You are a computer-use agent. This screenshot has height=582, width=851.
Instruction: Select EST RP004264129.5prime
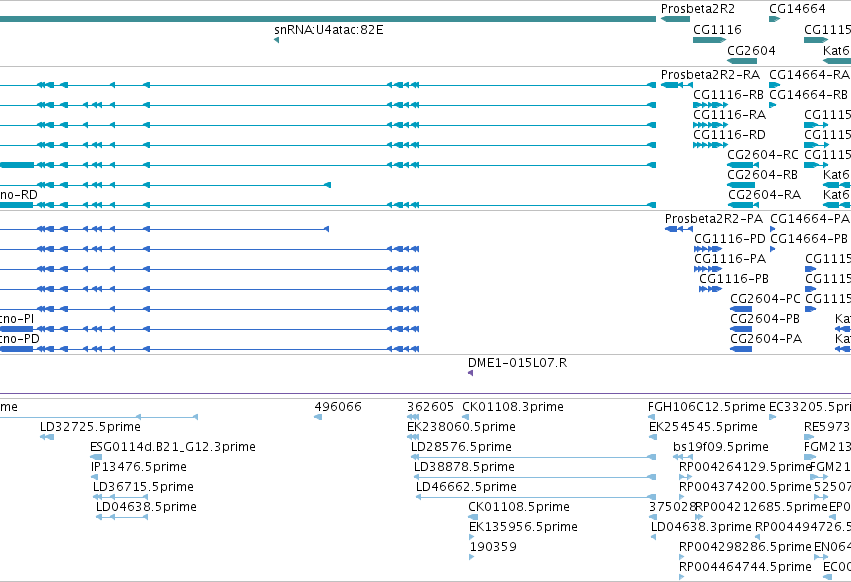click(x=745, y=467)
